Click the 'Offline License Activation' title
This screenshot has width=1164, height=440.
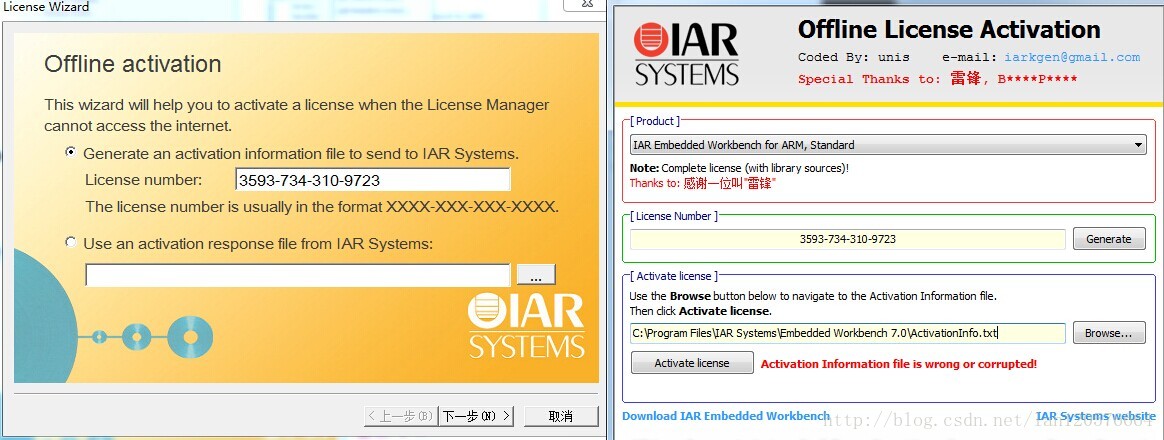(x=949, y=30)
